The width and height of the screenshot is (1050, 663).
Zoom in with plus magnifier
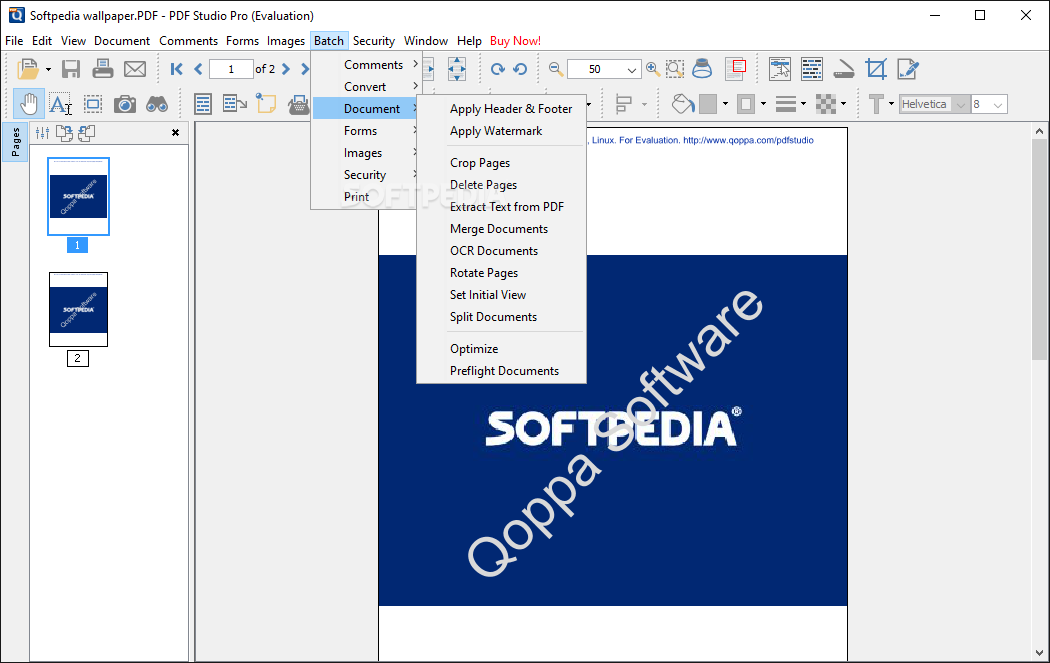[x=653, y=68]
